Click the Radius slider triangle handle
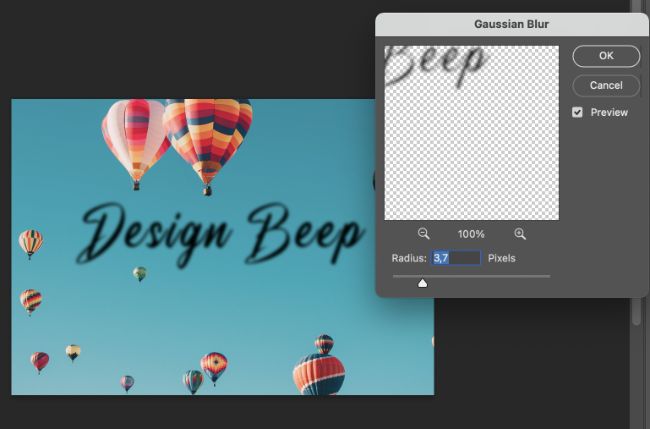Screen dimensions: 650x429 click(x=422, y=284)
